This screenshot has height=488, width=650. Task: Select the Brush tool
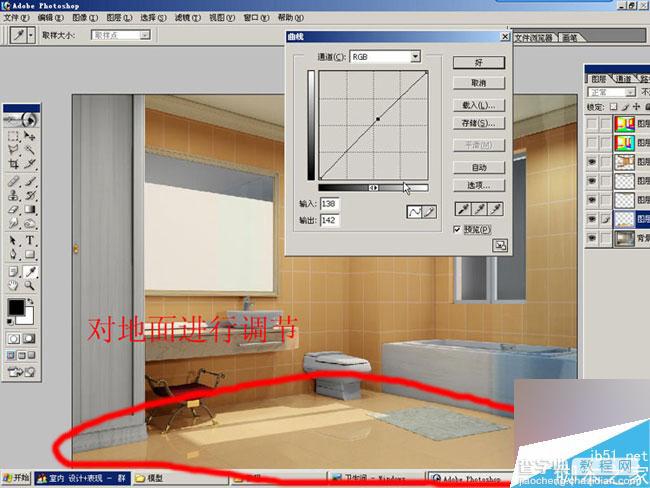pos(29,181)
